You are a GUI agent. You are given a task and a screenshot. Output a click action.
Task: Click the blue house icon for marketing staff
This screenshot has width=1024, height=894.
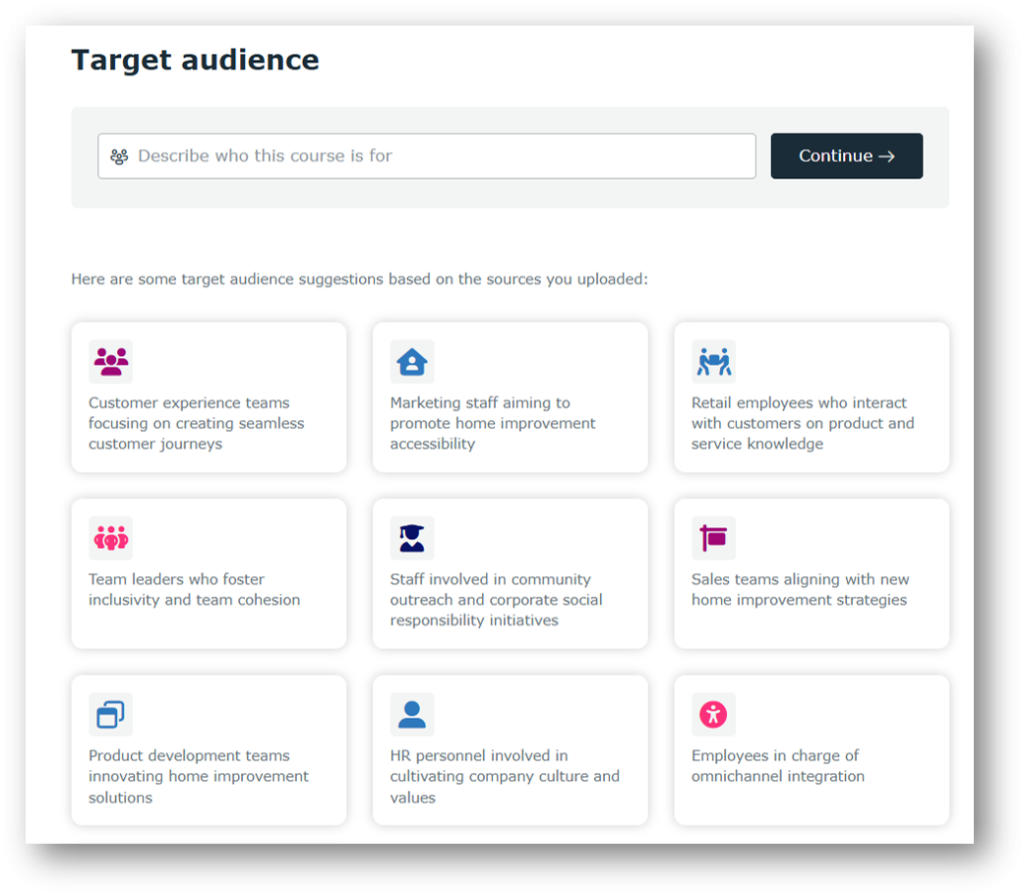[412, 362]
